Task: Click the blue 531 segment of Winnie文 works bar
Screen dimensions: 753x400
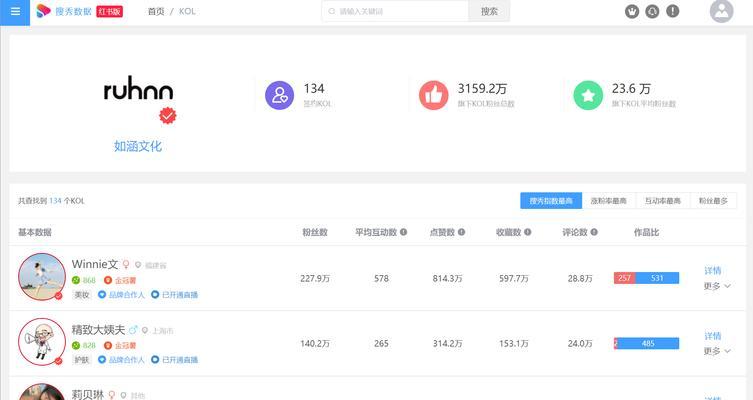Action: (657, 278)
